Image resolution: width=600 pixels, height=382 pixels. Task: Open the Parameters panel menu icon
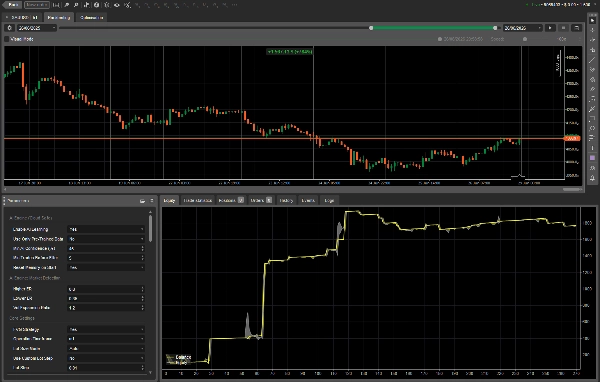152,201
